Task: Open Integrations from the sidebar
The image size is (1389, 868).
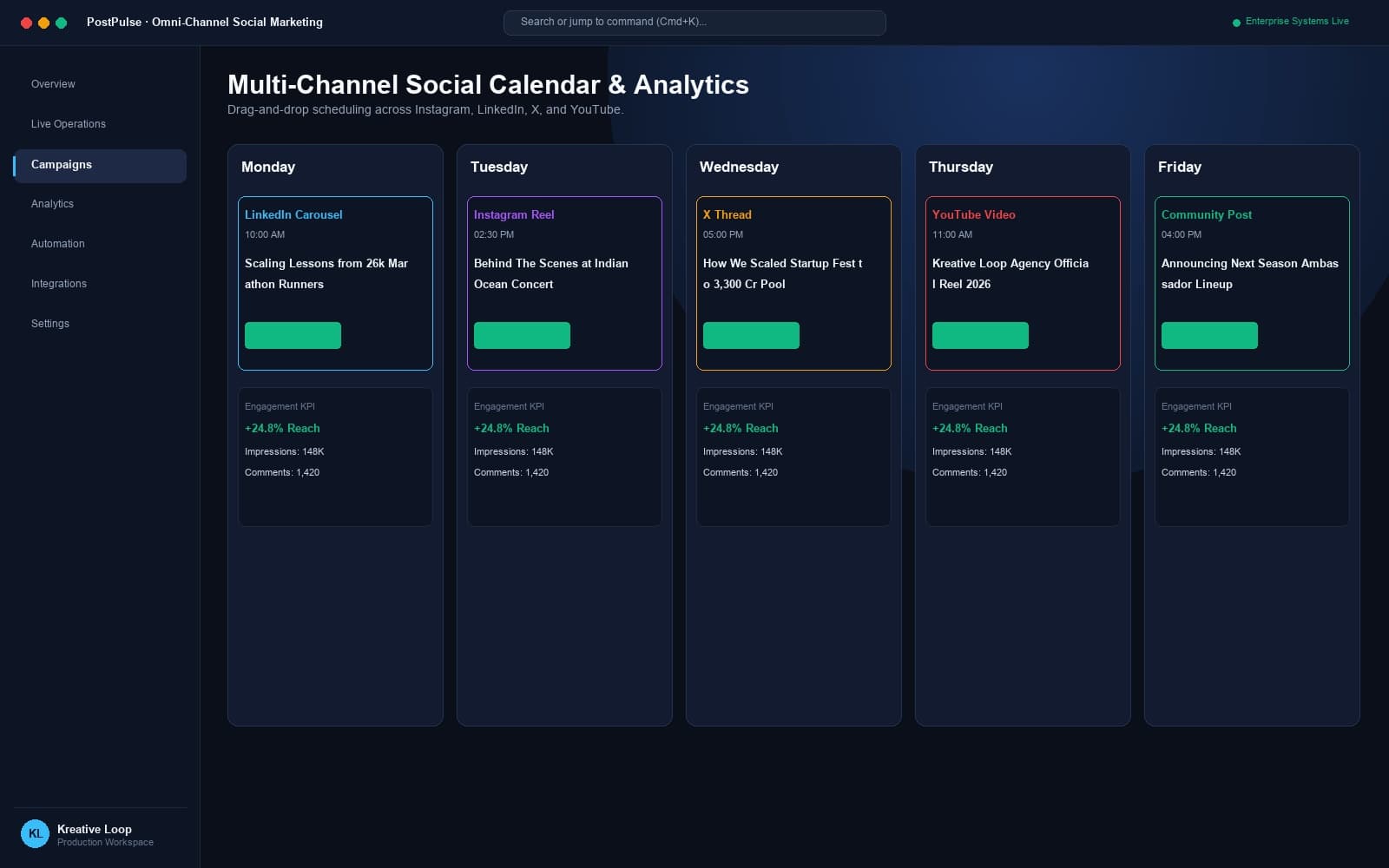Action: point(59,284)
